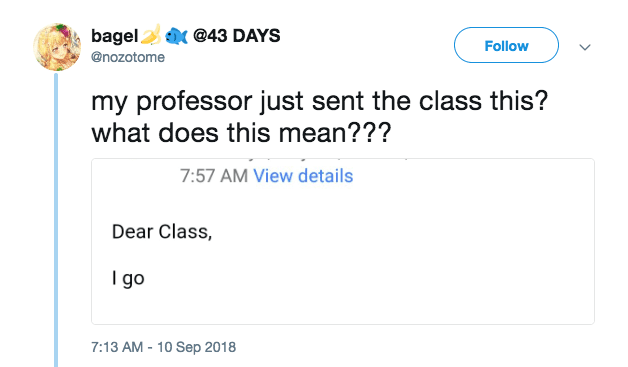Click the 'I go' message line
This screenshot has width=628, height=367.
pyautogui.click(x=128, y=278)
